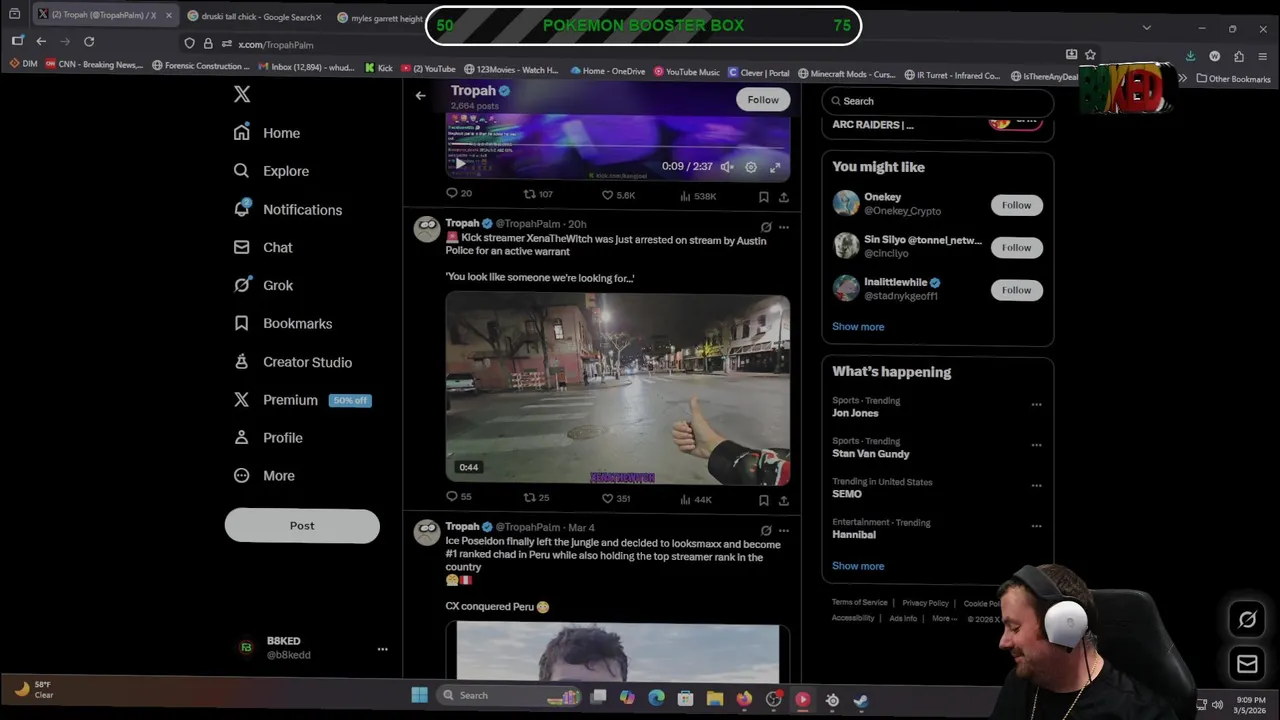The height and width of the screenshot is (720, 1280).
Task: Open the floating Grok button
Action: pyautogui.click(x=1247, y=619)
